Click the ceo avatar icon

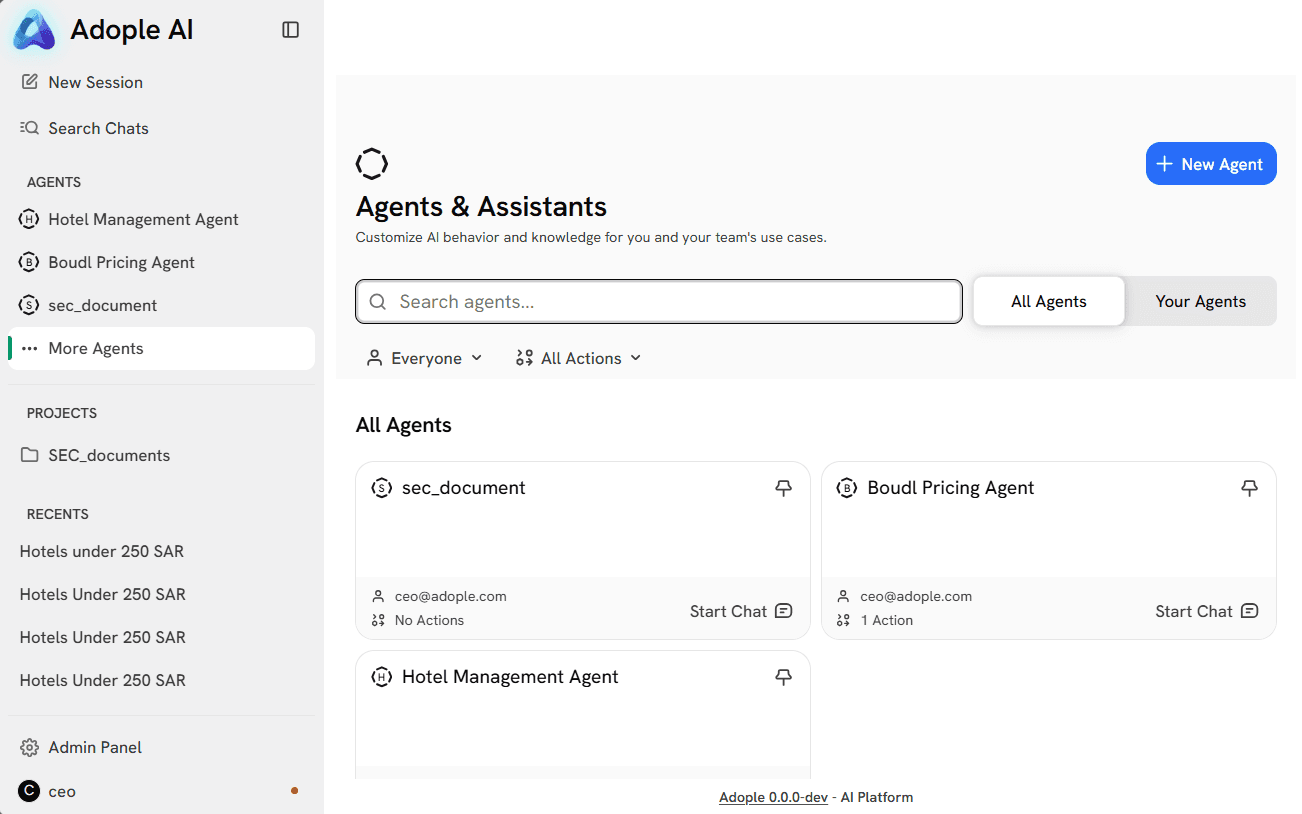29,791
